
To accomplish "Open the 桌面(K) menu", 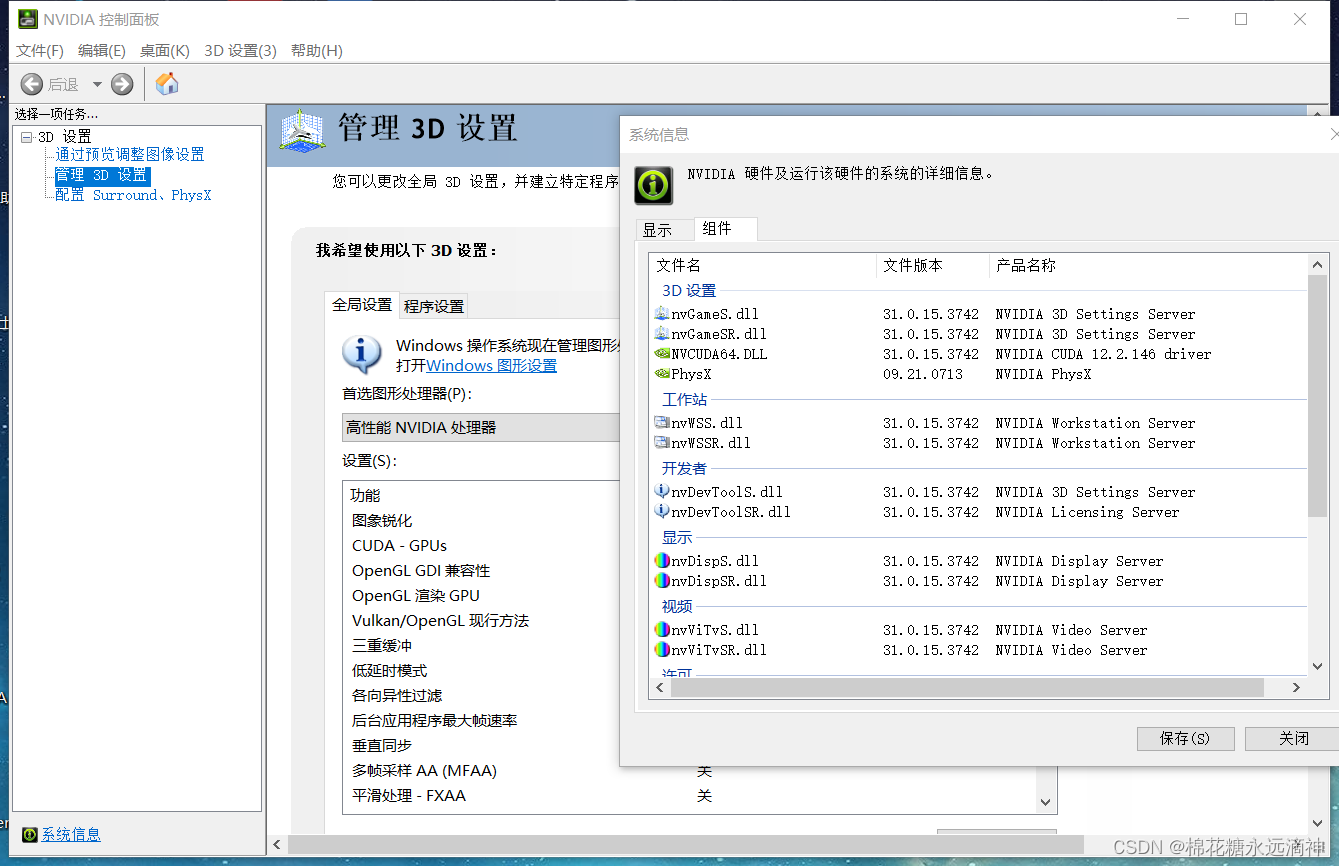I will click(x=165, y=51).
